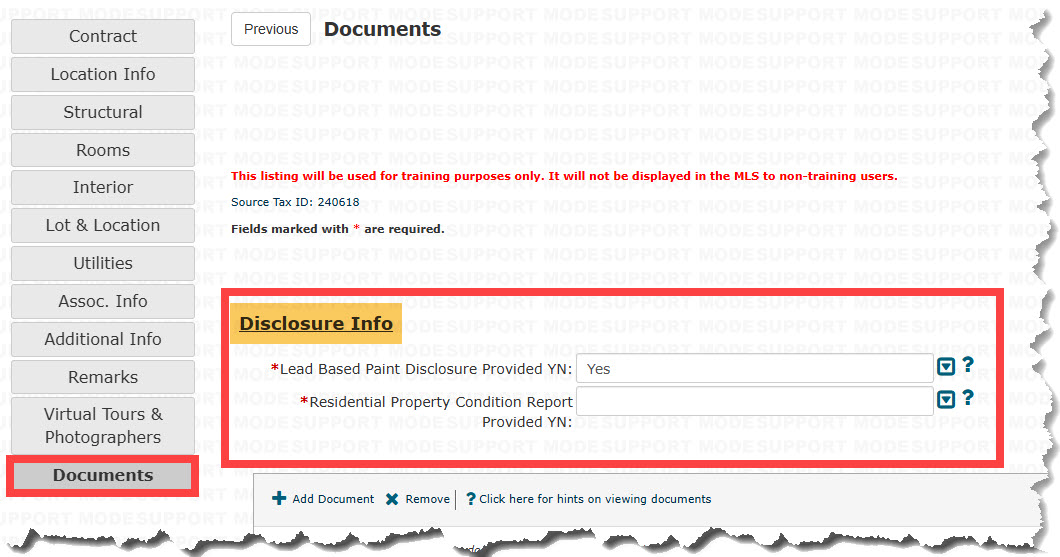The width and height of the screenshot is (1060, 557).
Task: Open the Lead Based Paint Disclosure dropdown arrow
Action: (x=946, y=367)
